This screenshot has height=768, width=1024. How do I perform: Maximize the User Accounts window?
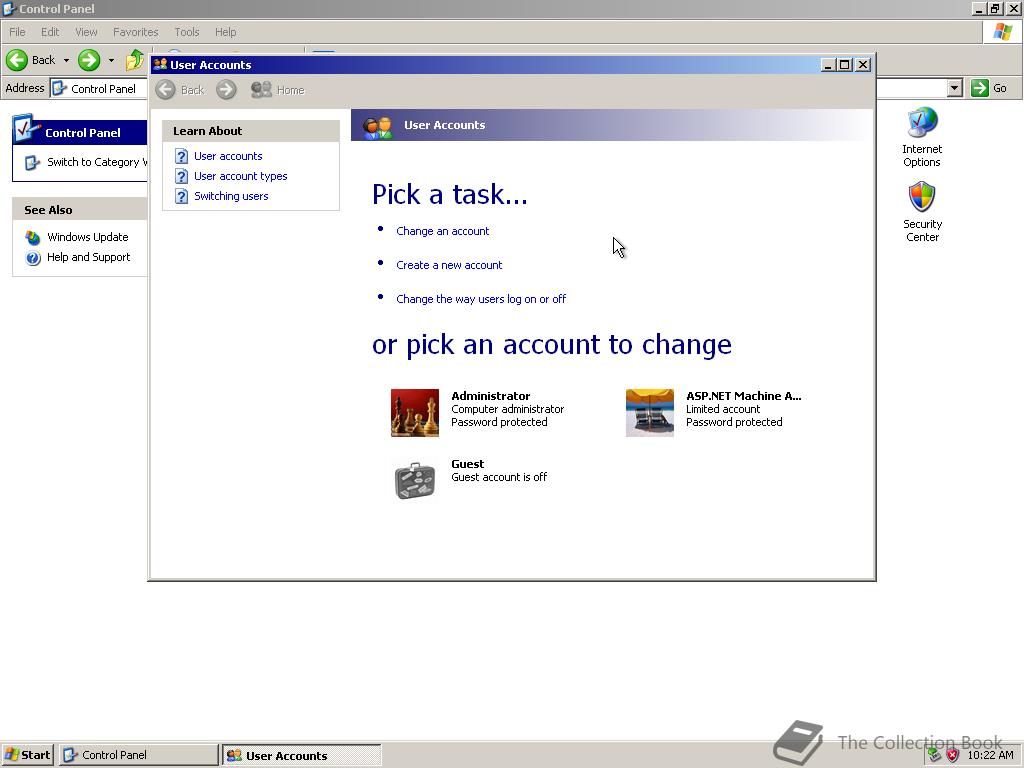pos(844,65)
